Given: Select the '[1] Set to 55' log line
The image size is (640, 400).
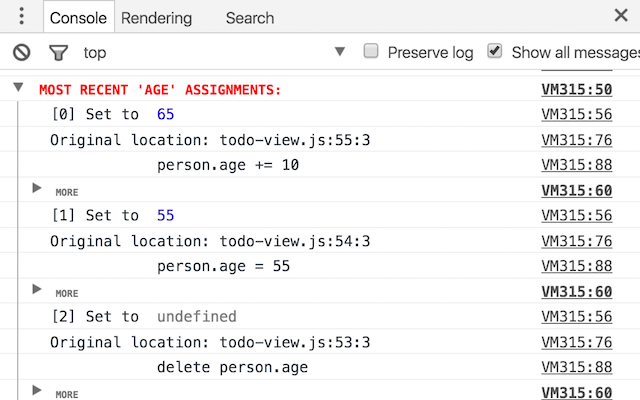Looking at the screenshot, I should click(113, 216).
